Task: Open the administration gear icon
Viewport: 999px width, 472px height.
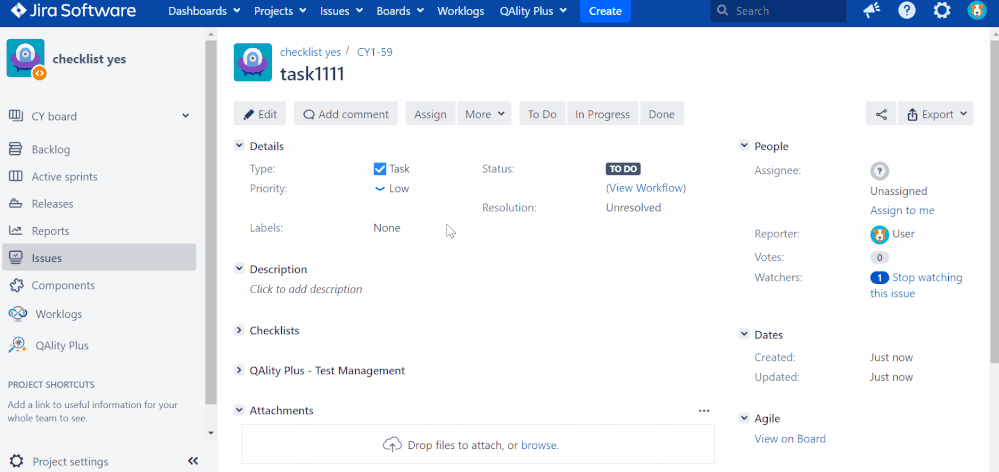Action: [942, 11]
